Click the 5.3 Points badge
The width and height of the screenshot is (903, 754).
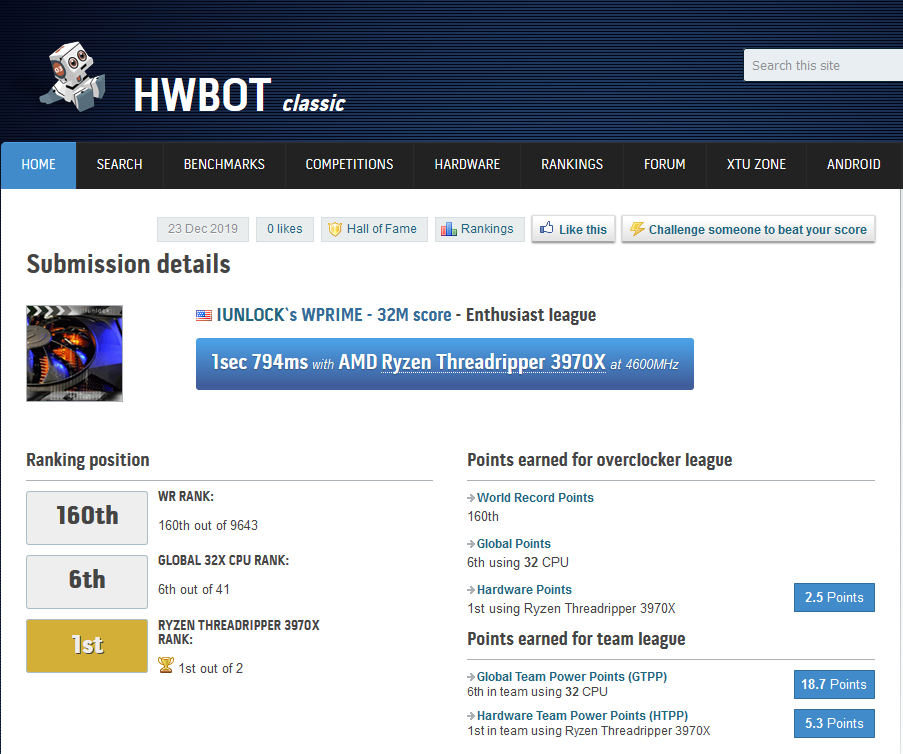point(834,723)
